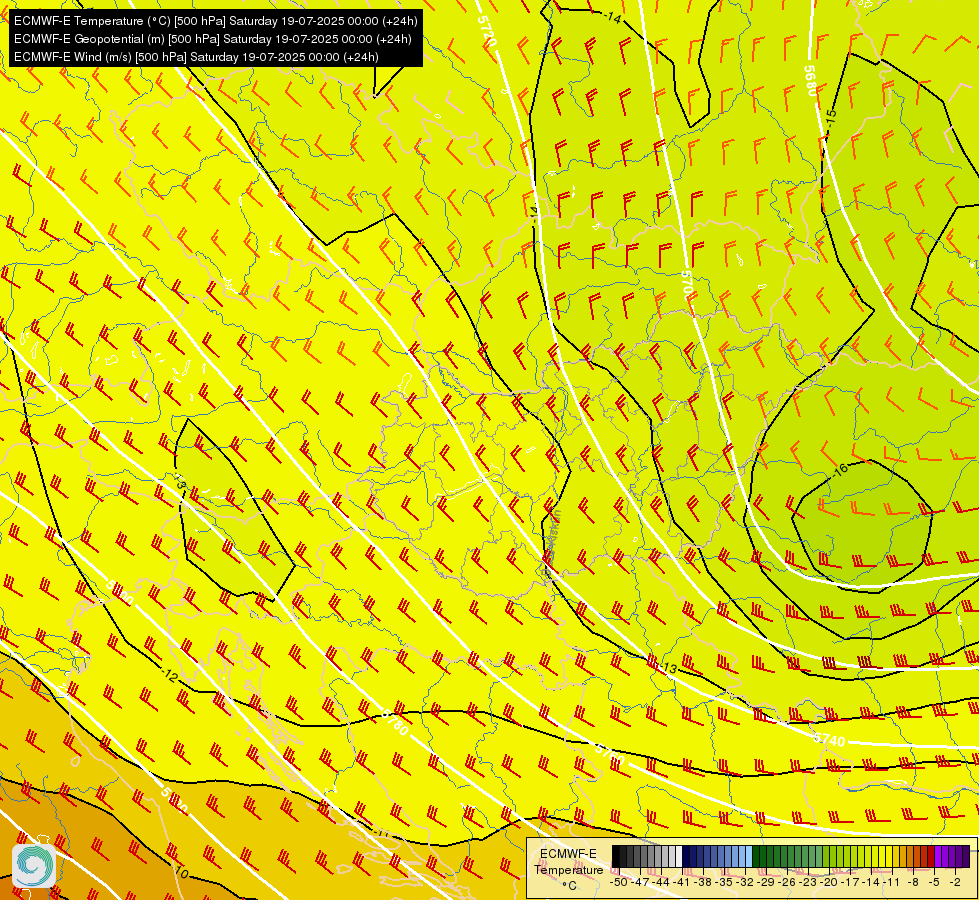Click the 5740 geopotential contour label

pos(829,739)
